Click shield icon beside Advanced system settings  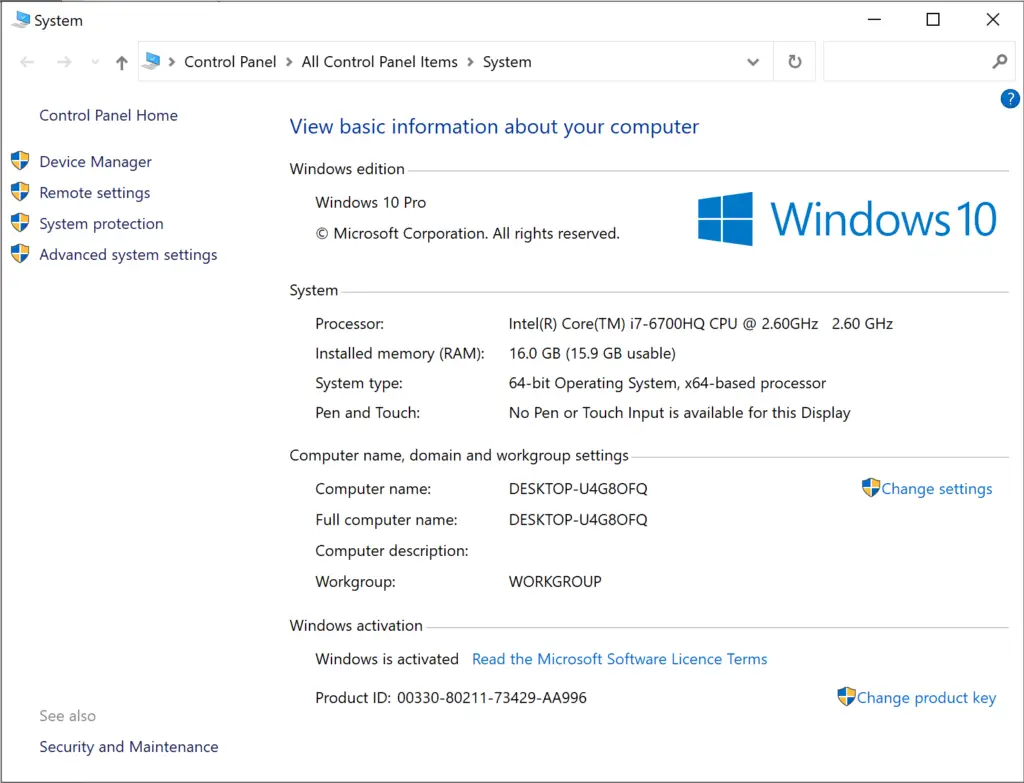pos(20,253)
